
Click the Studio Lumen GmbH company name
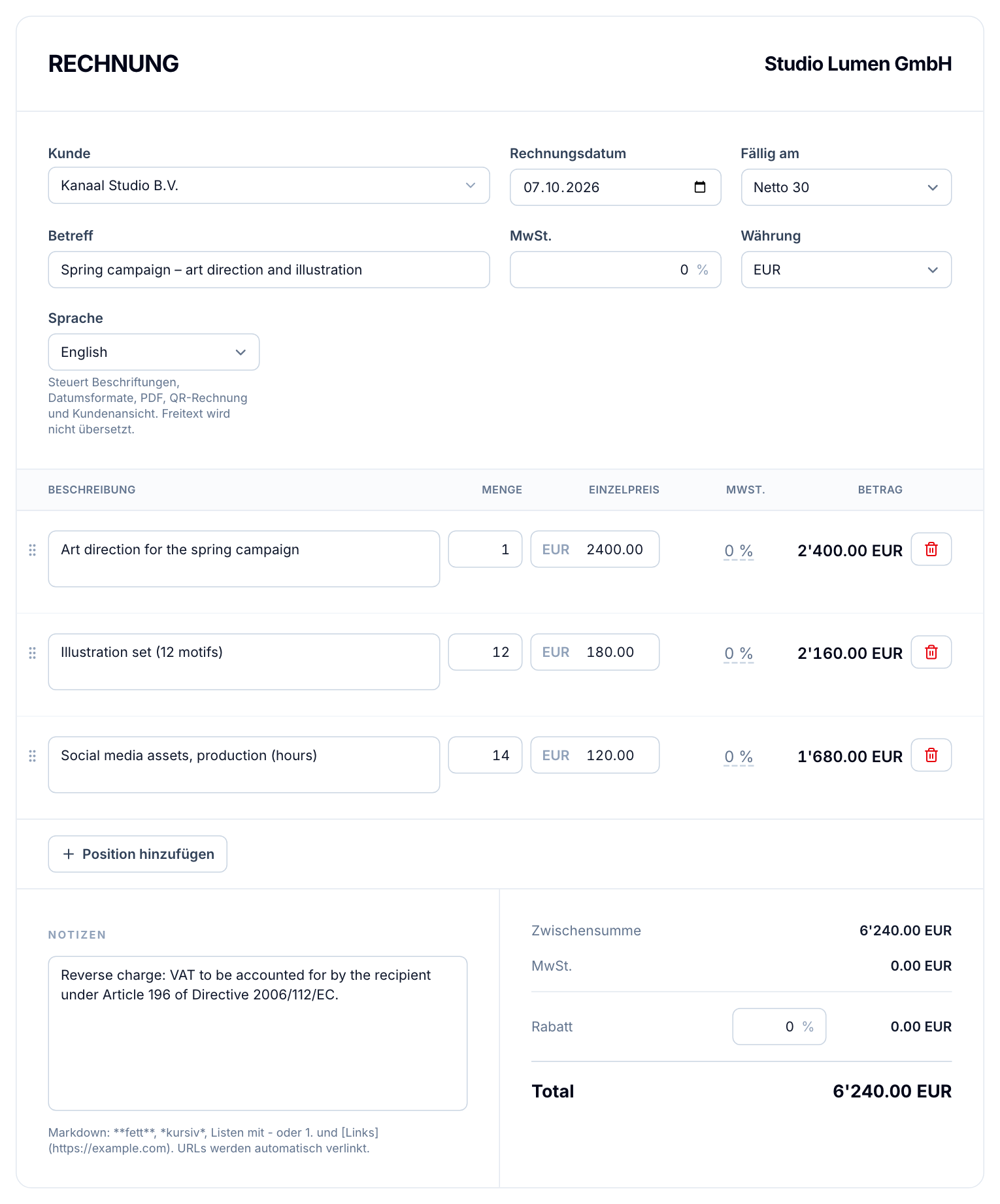coord(858,63)
